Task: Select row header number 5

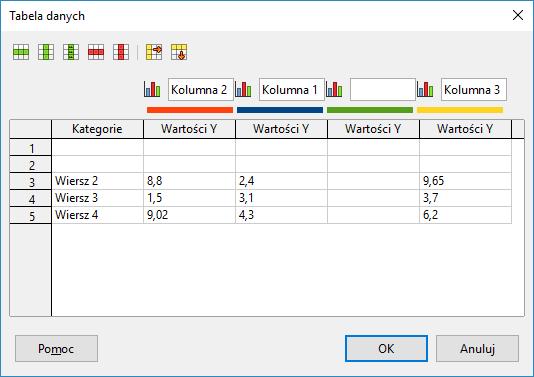Action: click(31, 216)
